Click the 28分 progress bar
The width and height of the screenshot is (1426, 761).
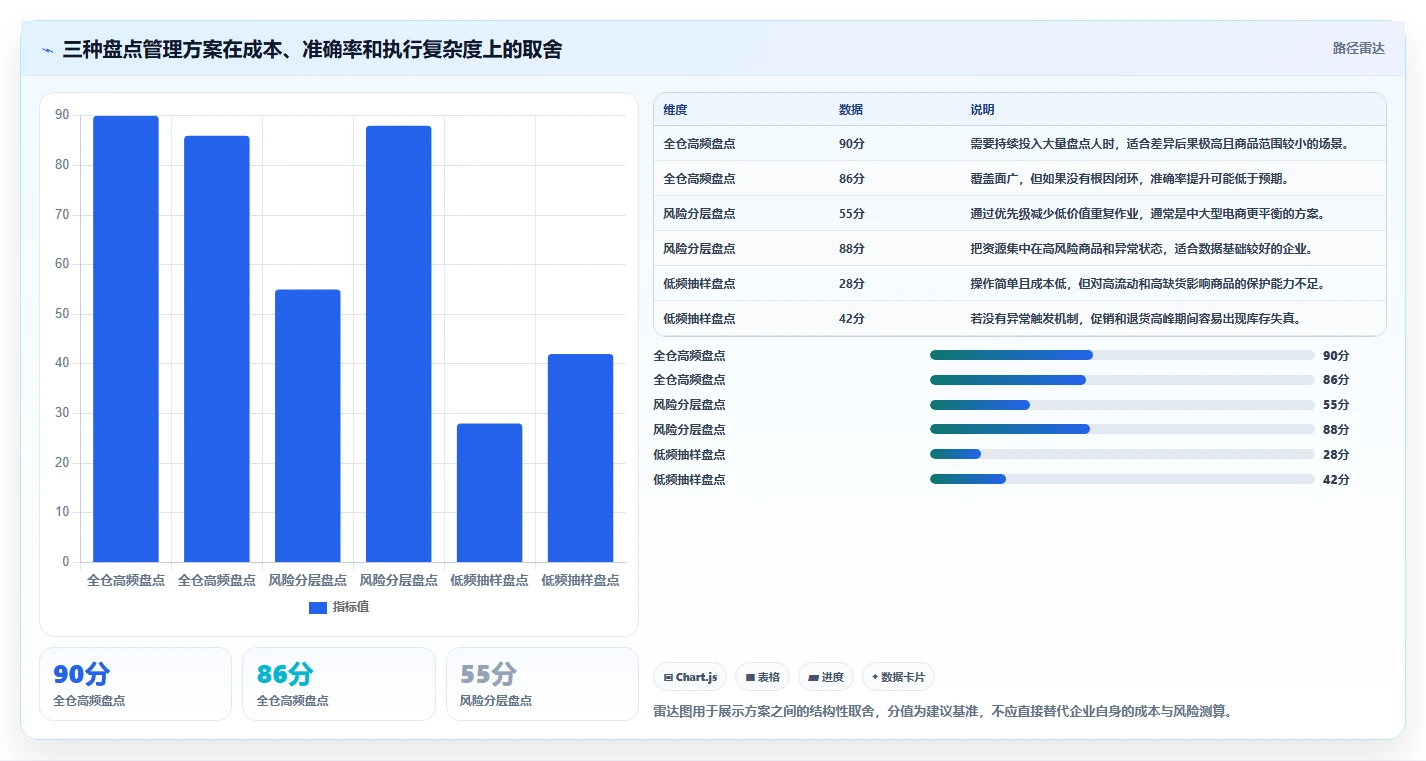coord(1122,454)
